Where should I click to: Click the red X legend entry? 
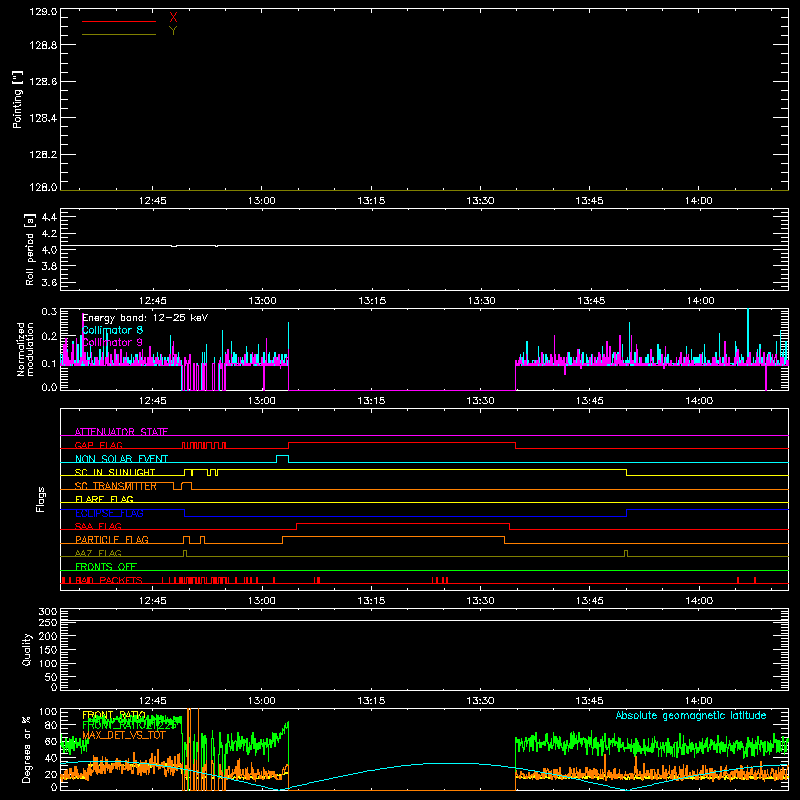tap(173, 18)
